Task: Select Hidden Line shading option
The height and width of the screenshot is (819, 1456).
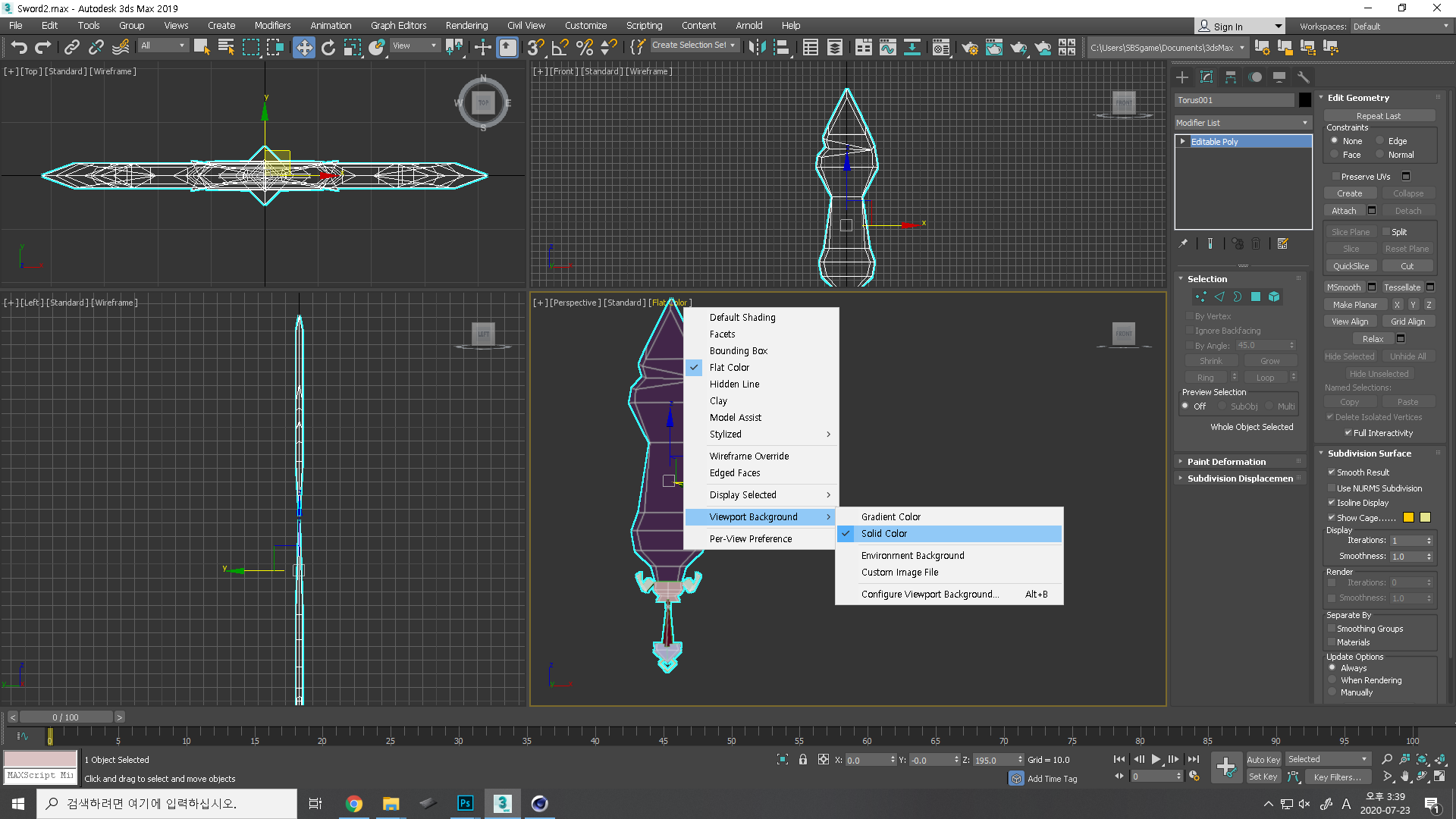Action: pyautogui.click(x=734, y=384)
